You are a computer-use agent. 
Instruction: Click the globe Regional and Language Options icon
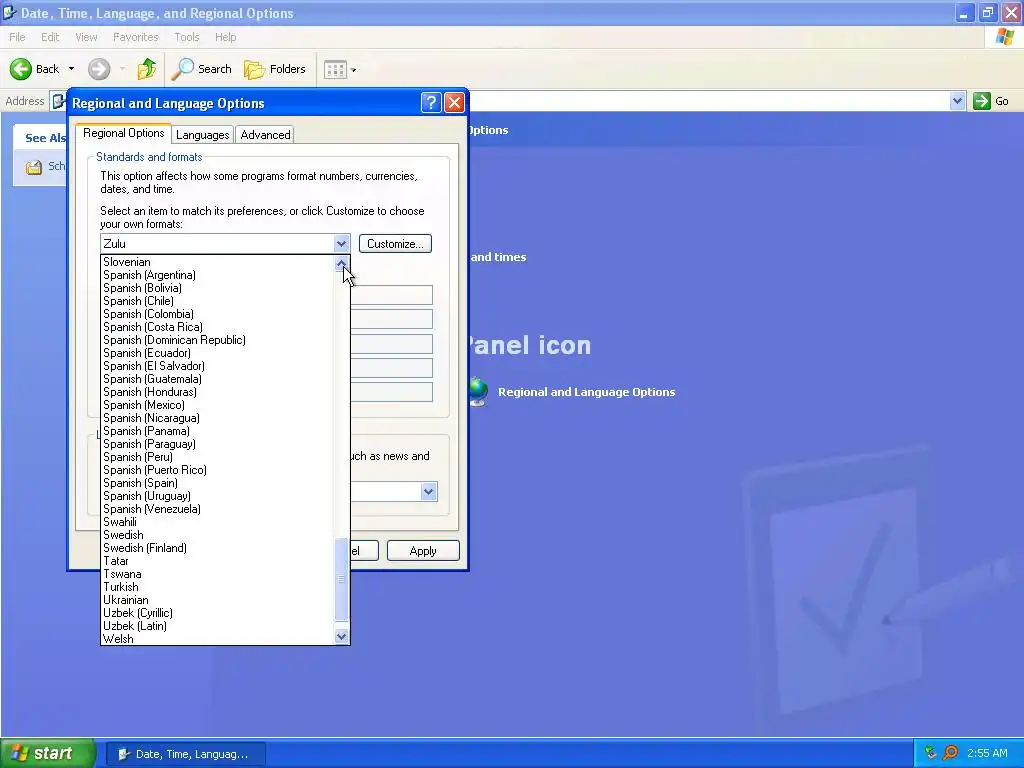click(479, 392)
